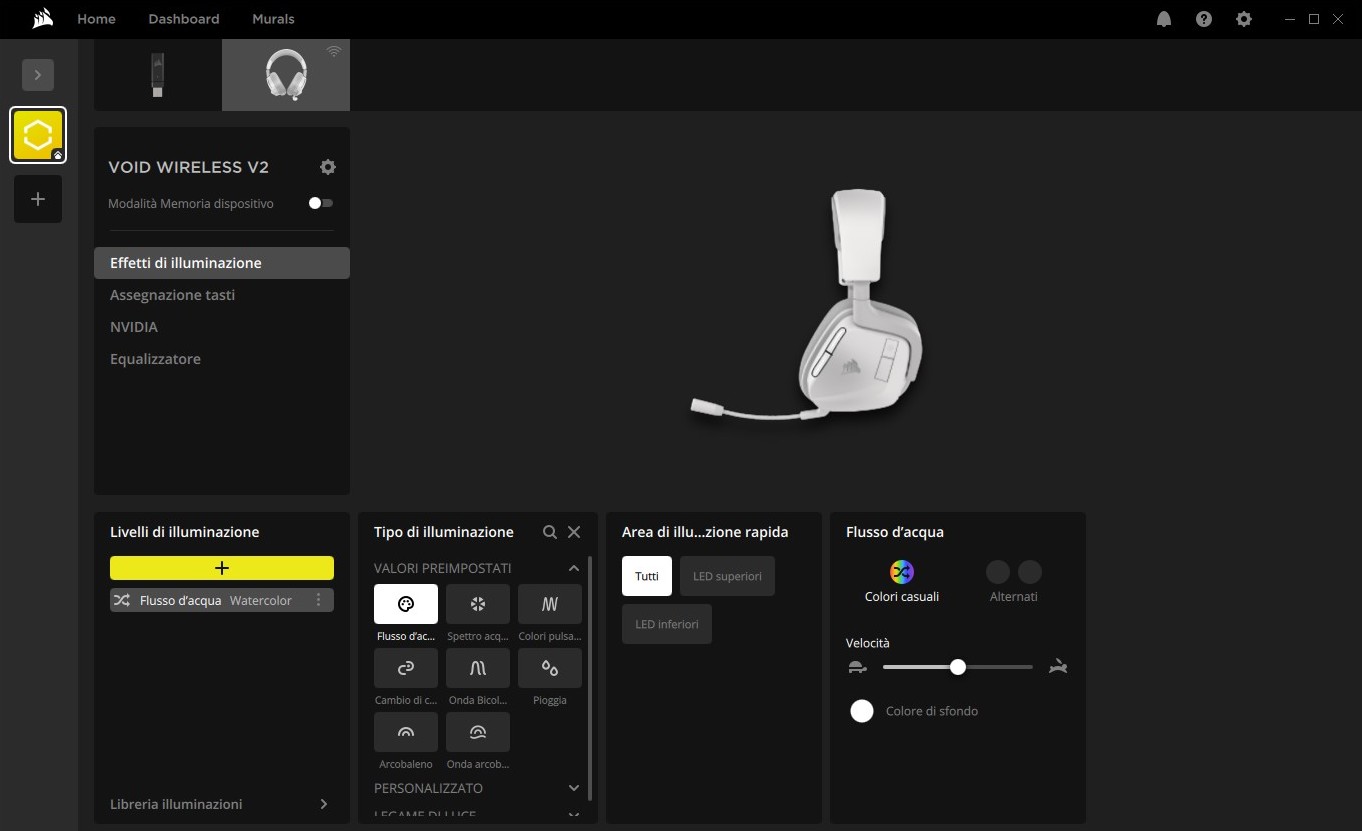Open the Equalizzatore section
1362x831 pixels.
tap(155, 359)
